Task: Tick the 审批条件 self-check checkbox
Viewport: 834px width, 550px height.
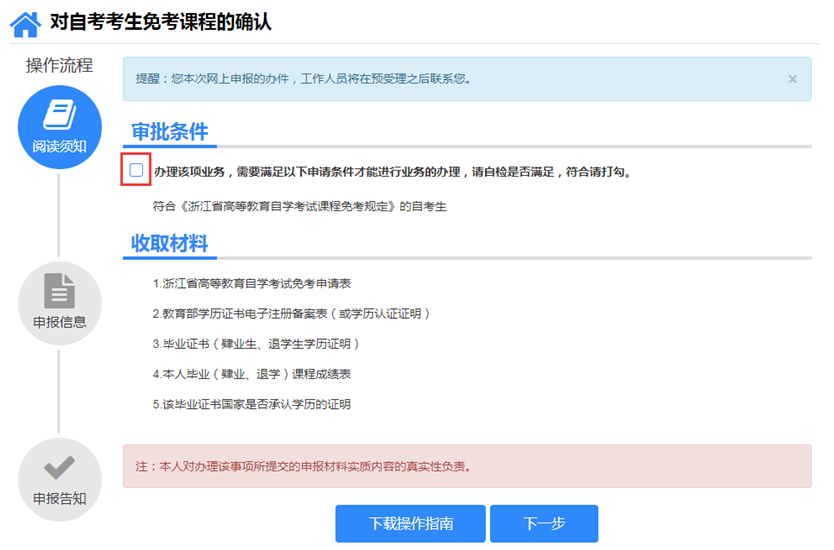Action: point(137,171)
